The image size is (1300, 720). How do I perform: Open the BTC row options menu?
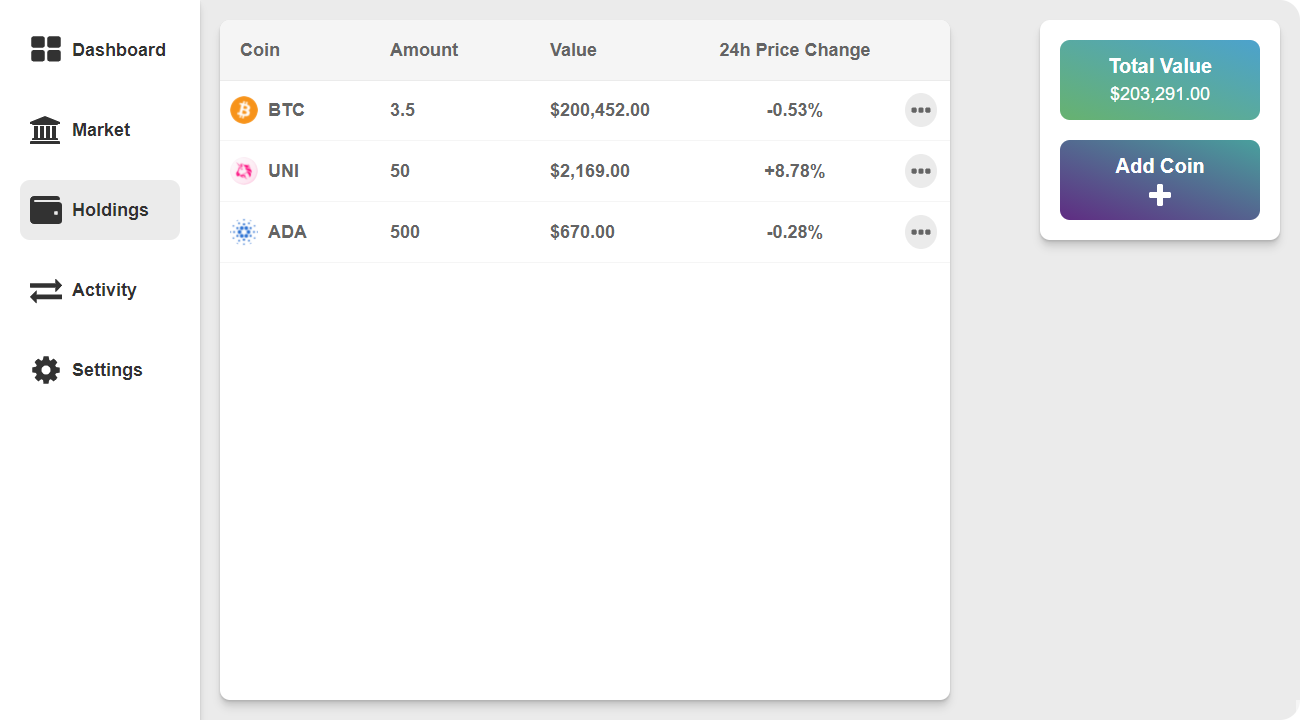coord(920,110)
